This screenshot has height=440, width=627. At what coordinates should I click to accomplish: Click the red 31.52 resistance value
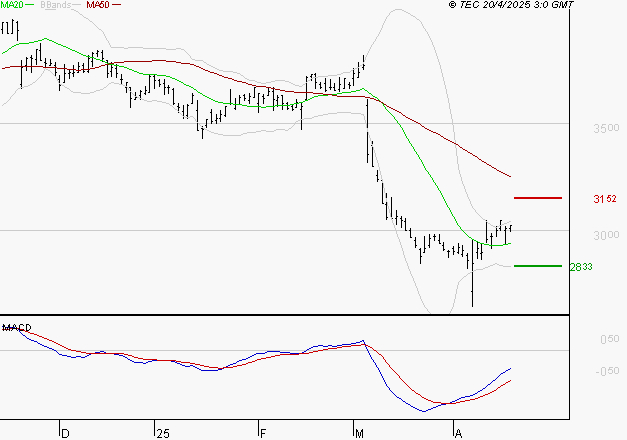605,199
